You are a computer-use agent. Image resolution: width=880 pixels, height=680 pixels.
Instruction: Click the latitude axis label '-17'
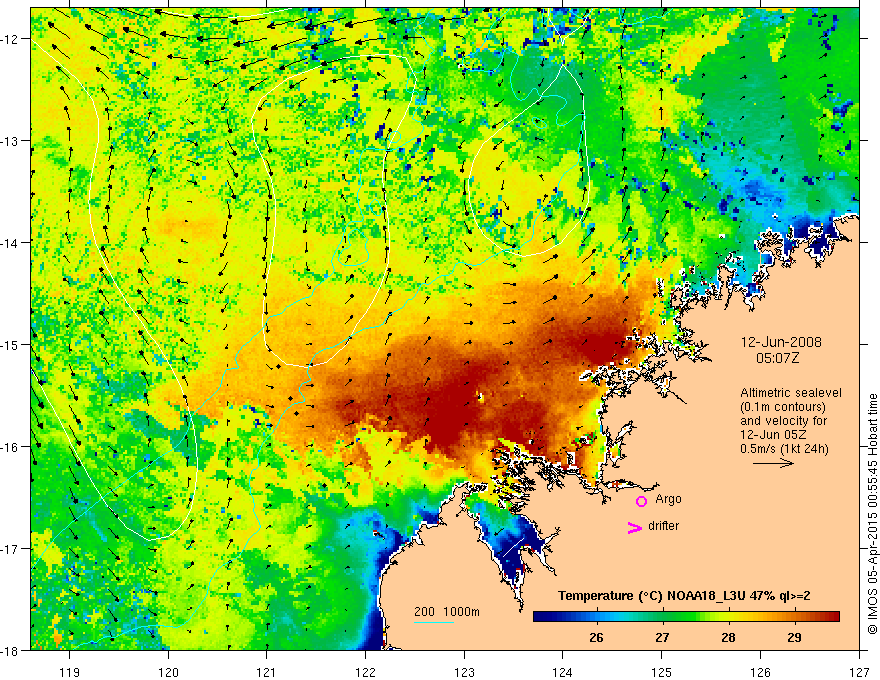point(11,549)
